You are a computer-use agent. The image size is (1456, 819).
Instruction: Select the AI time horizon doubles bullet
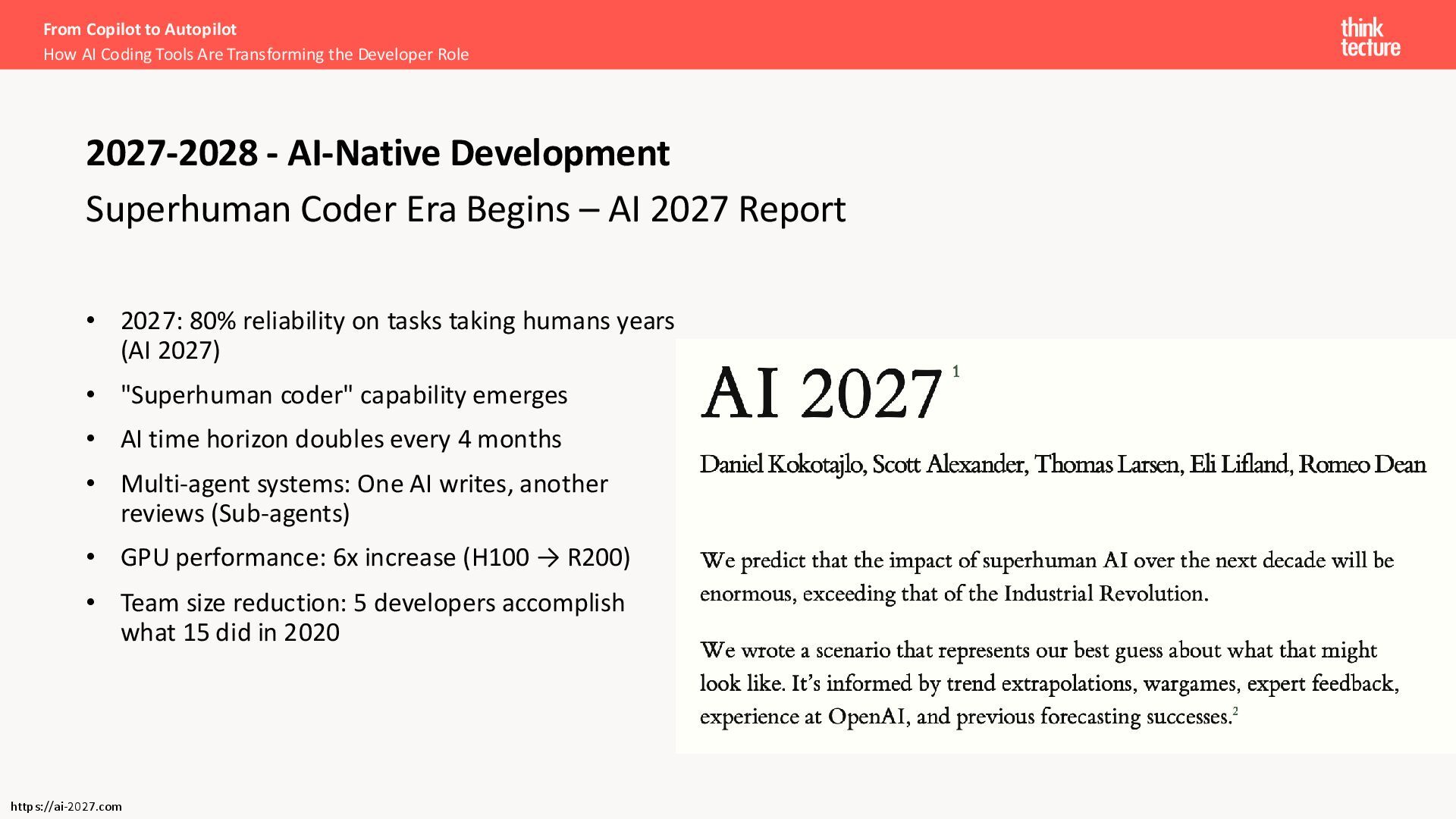[340, 439]
